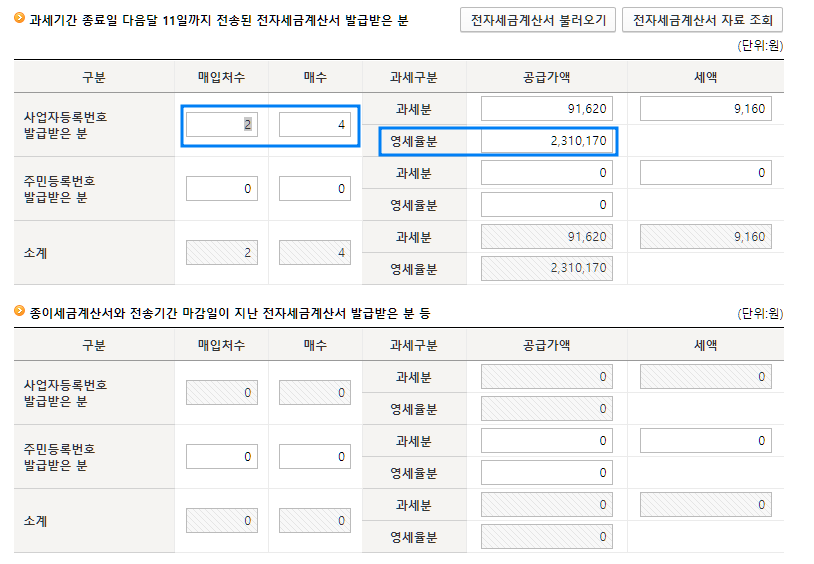Click 매입처수 for 주민등록번호 in the 종이세금계산서 table
Viewport: 814px width, 564px height.
coord(221,457)
